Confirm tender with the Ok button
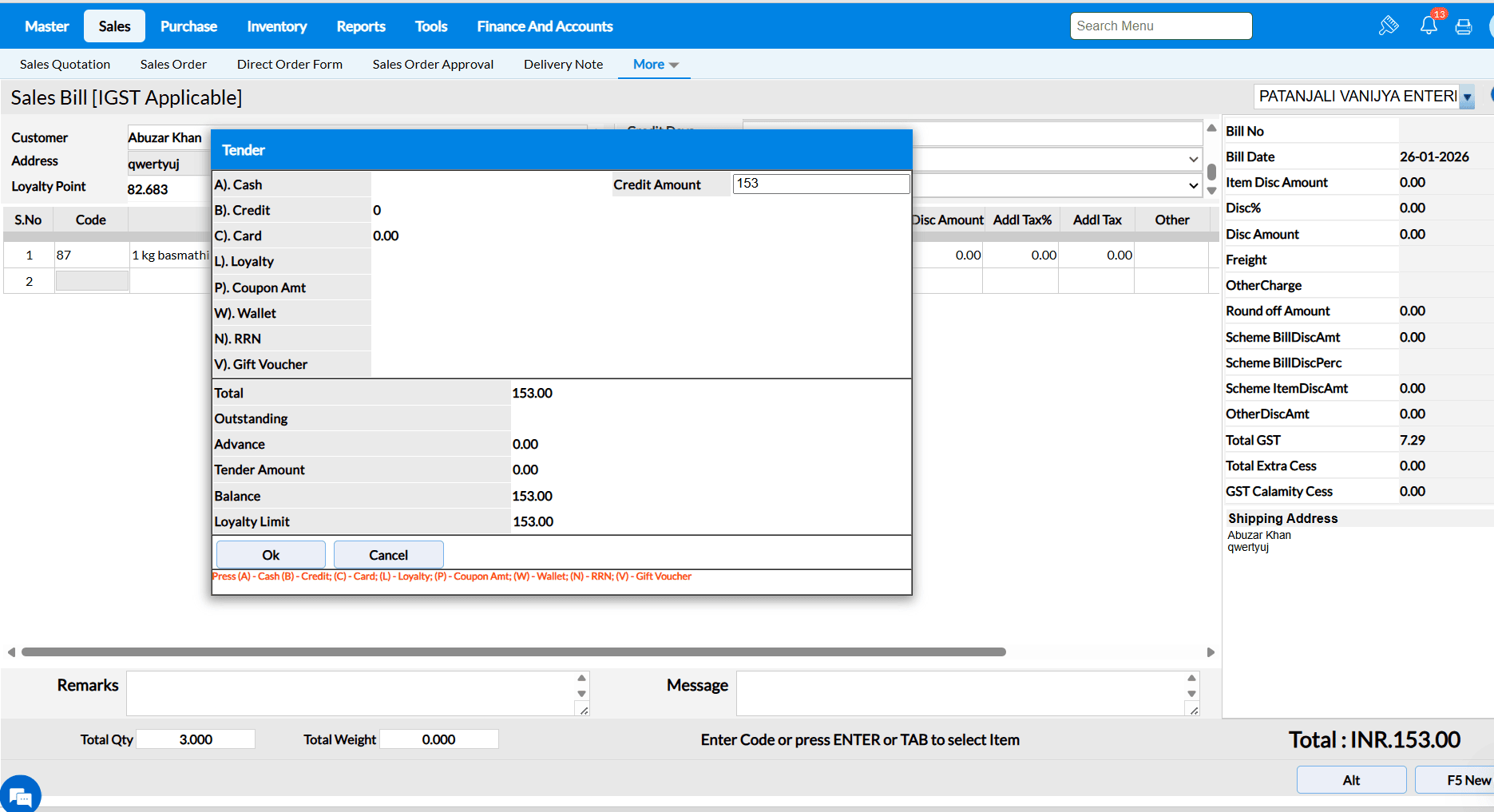This screenshot has height=812, width=1494. click(x=271, y=555)
